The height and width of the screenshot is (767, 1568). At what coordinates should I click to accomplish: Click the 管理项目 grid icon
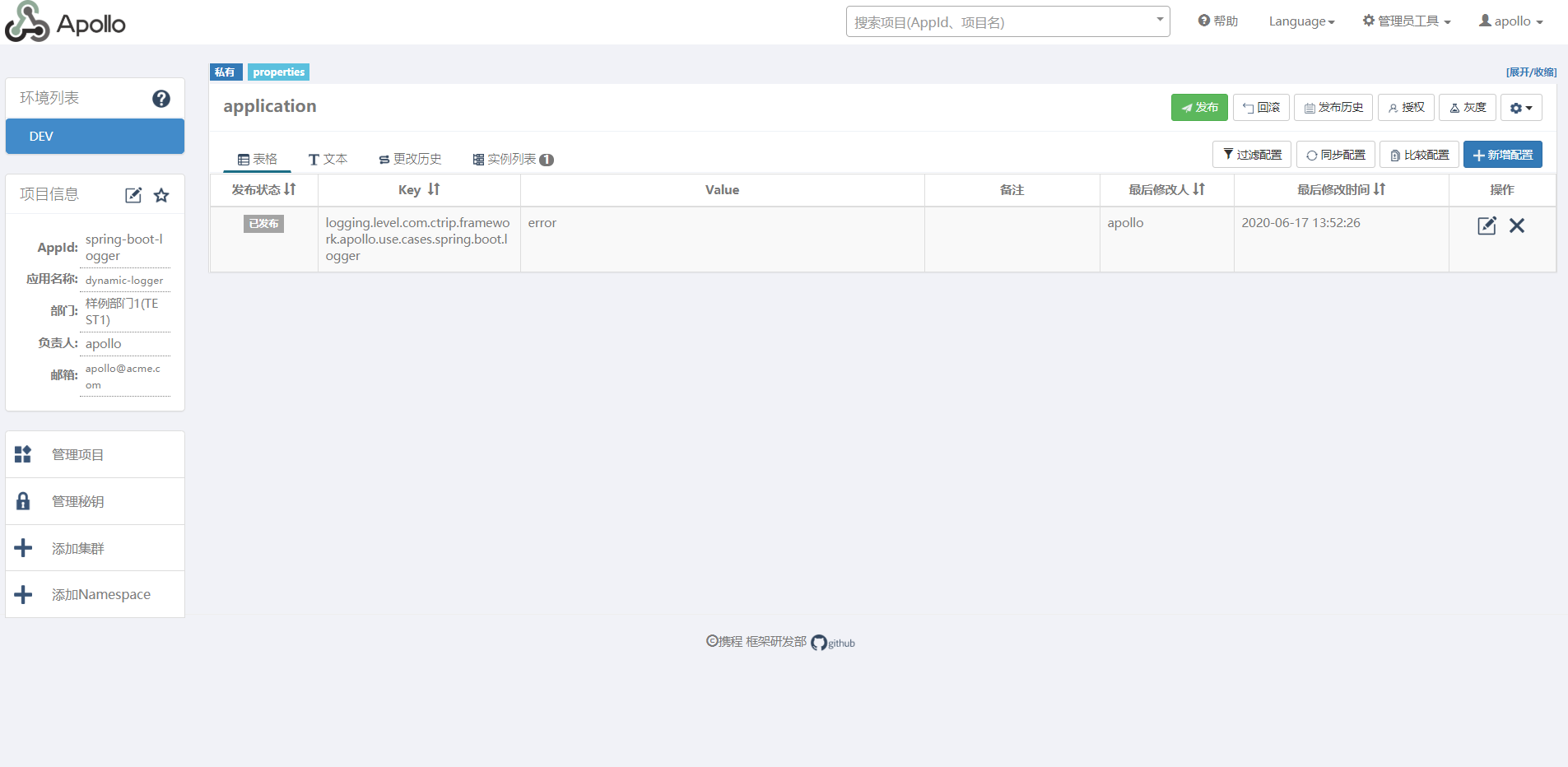tap(23, 454)
